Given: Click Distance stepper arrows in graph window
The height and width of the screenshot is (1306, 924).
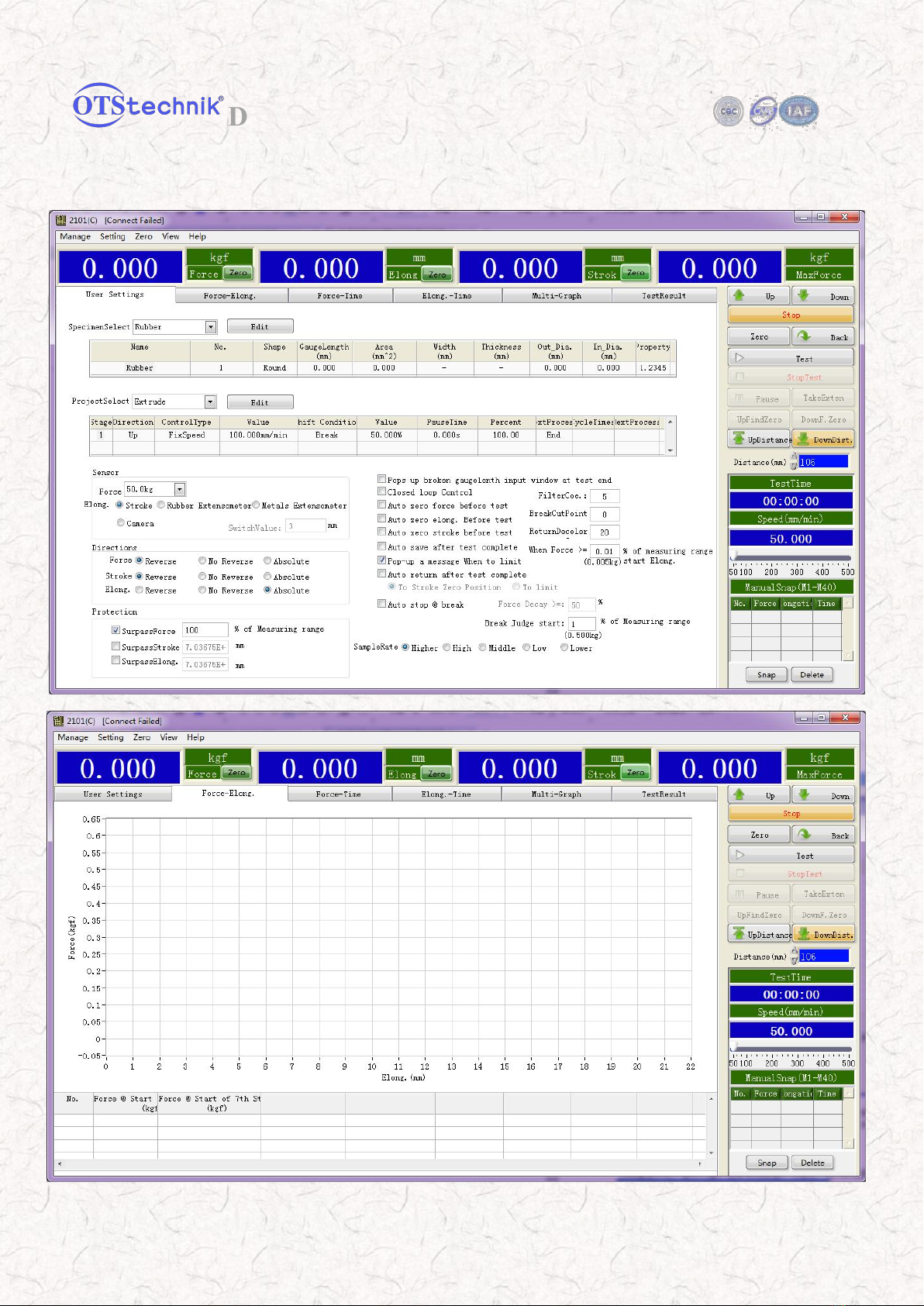Looking at the screenshot, I should [794, 956].
